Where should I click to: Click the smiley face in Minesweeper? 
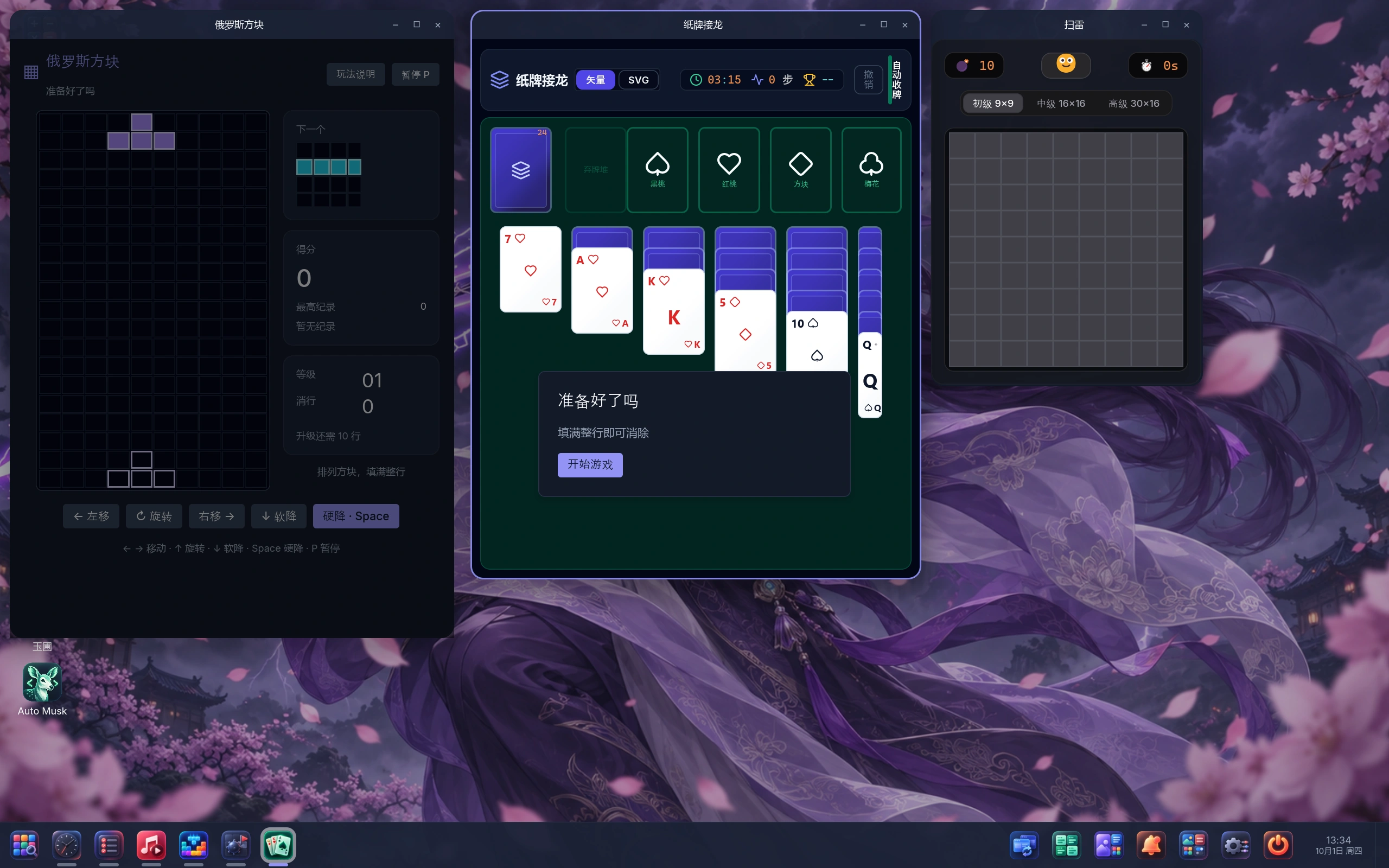1066,65
